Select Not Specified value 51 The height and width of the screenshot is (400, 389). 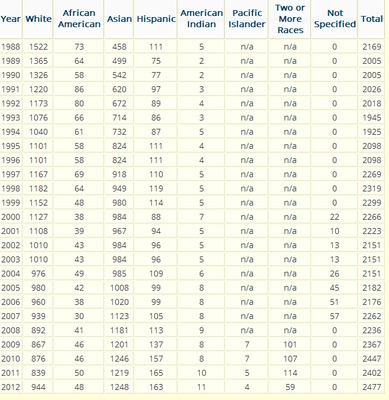coord(335,302)
